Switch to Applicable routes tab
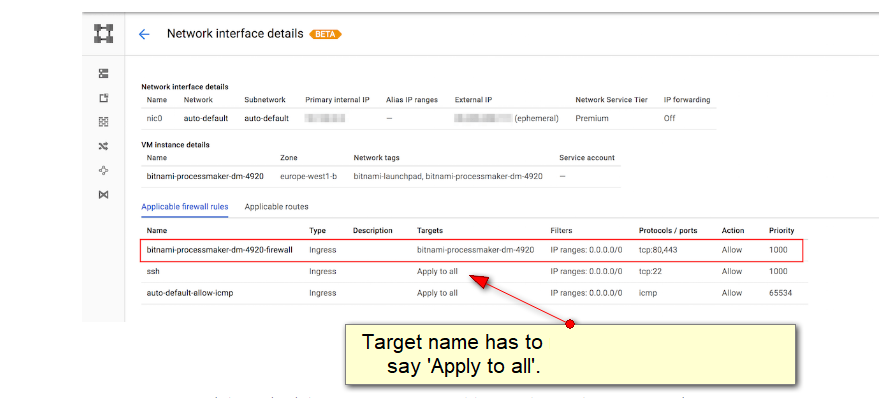The image size is (879, 398). [x=276, y=206]
